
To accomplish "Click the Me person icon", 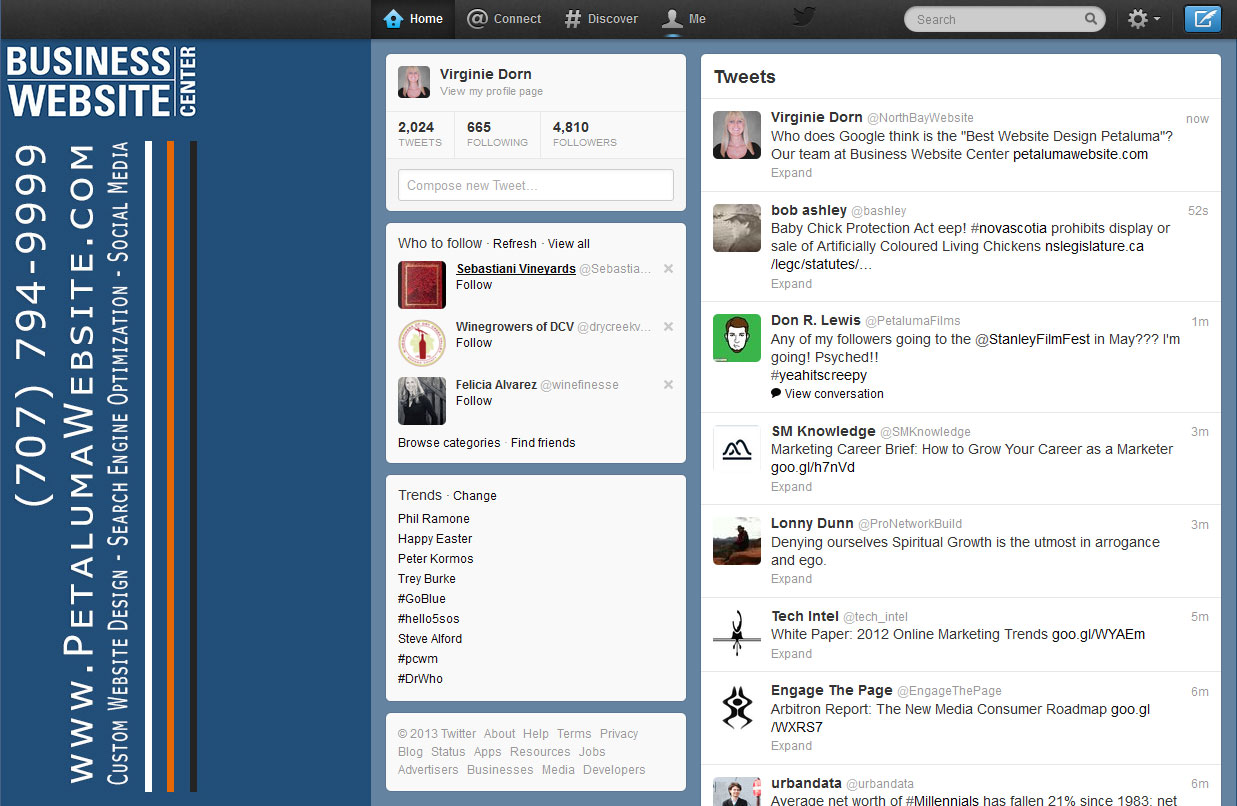I will 673,19.
